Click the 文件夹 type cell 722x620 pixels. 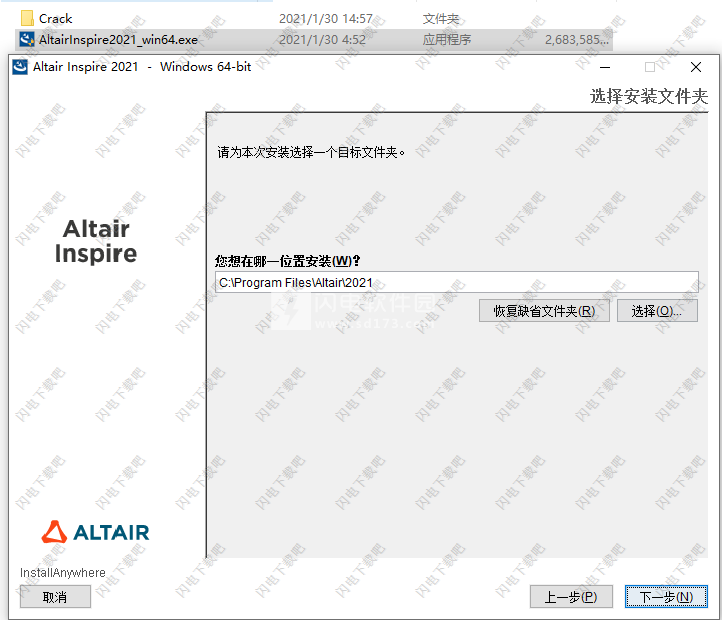[441, 18]
